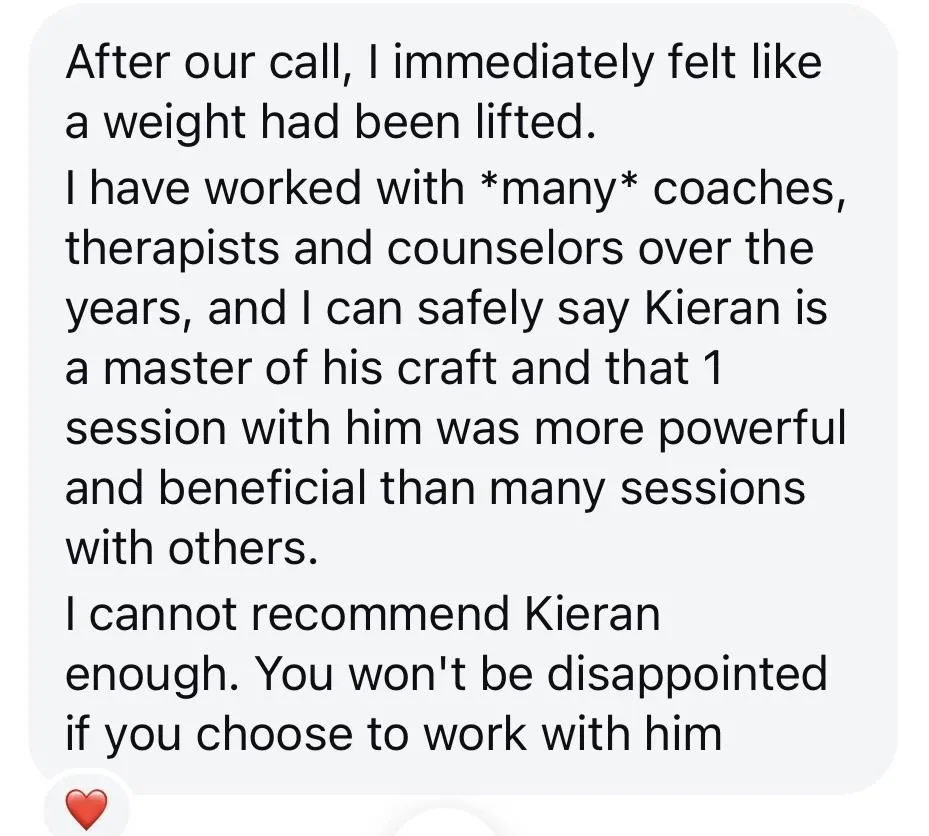This screenshot has width=929, height=836.
Task: Click 'Kieran' in 'cannot recommend Kieran'
Action: click(x=592, y=613)
